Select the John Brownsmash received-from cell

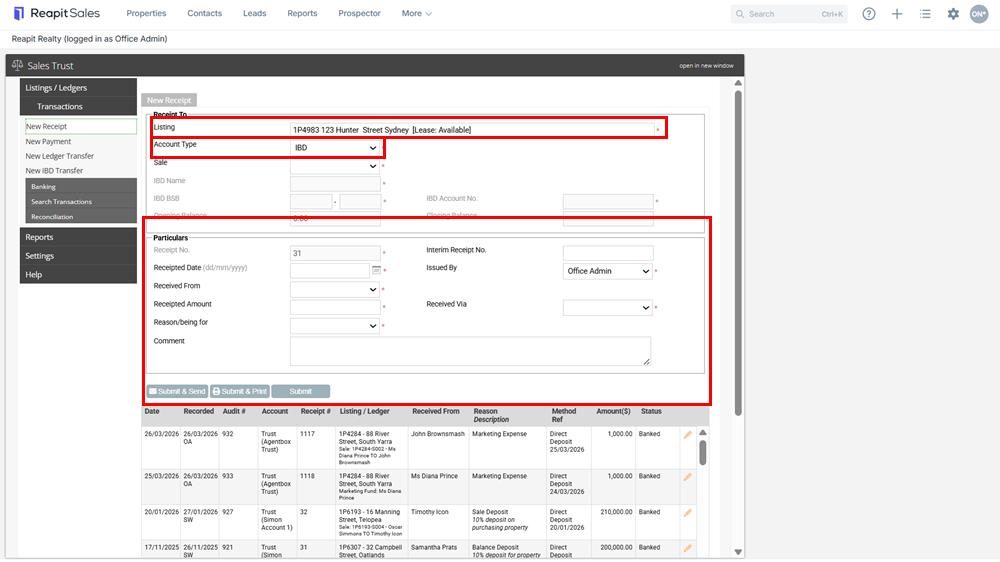tap(438, 434)
